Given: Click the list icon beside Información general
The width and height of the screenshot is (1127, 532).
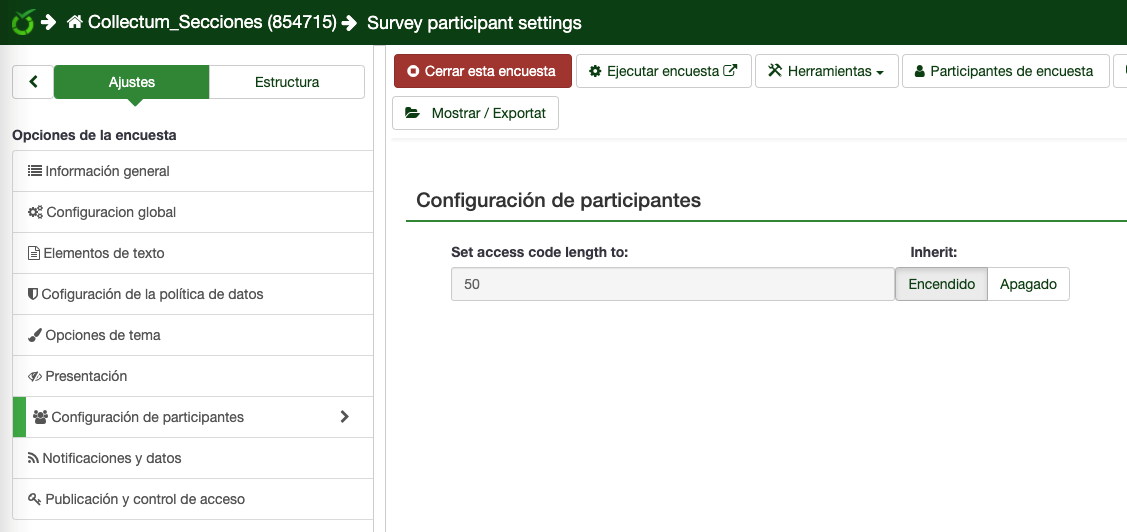Looking at the screenshot, I should (34, 171).
